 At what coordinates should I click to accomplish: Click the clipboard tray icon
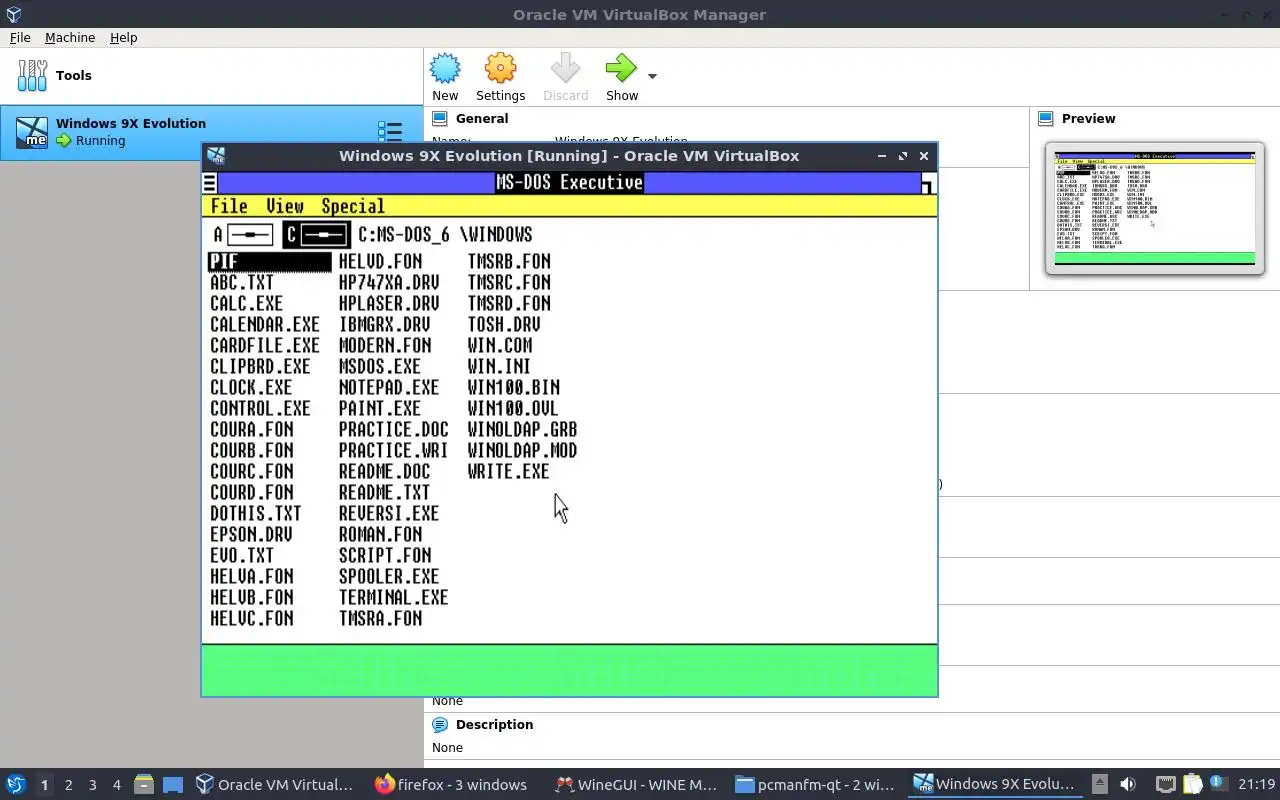point(1192,784)
